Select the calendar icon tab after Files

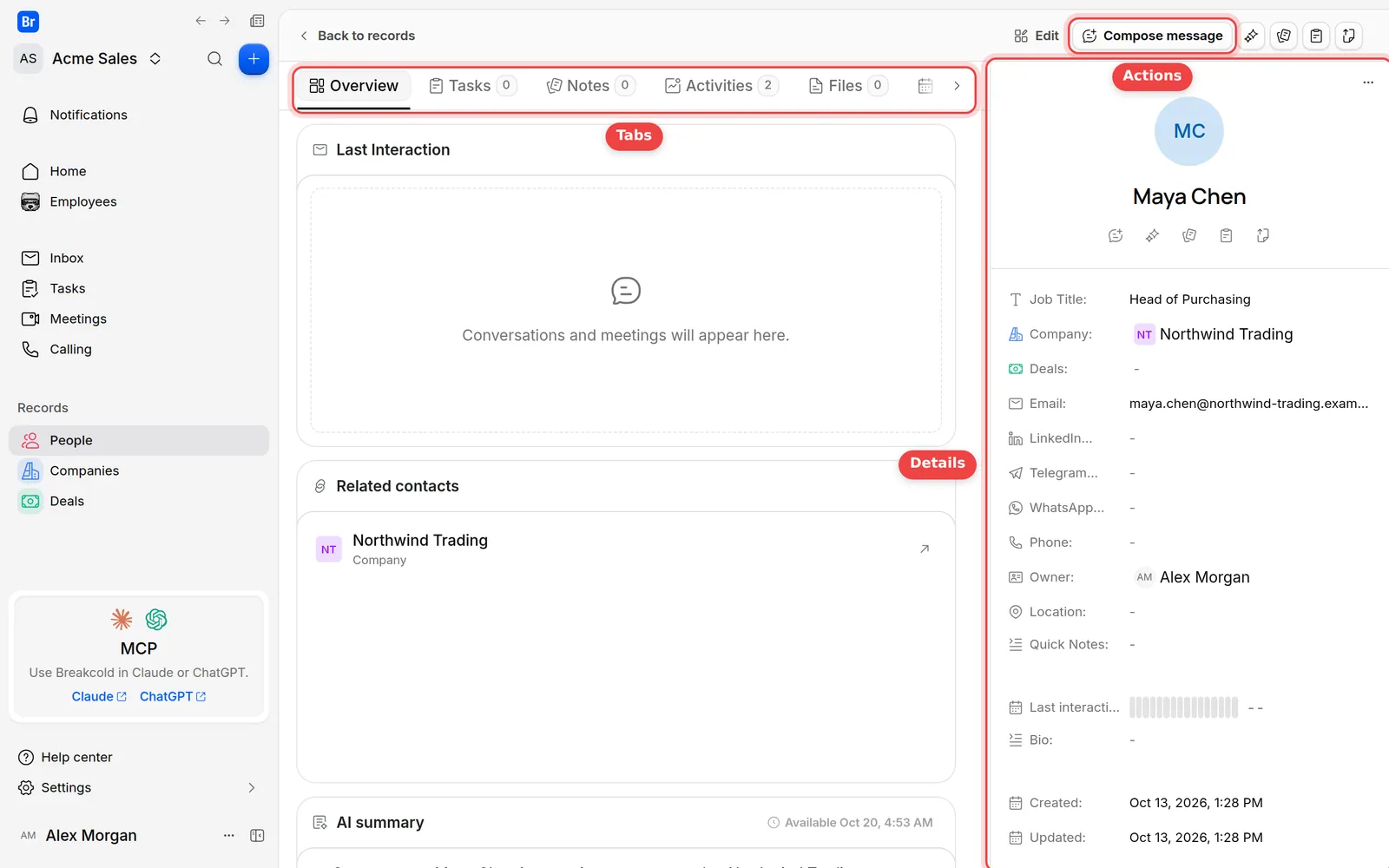(925, 86)
